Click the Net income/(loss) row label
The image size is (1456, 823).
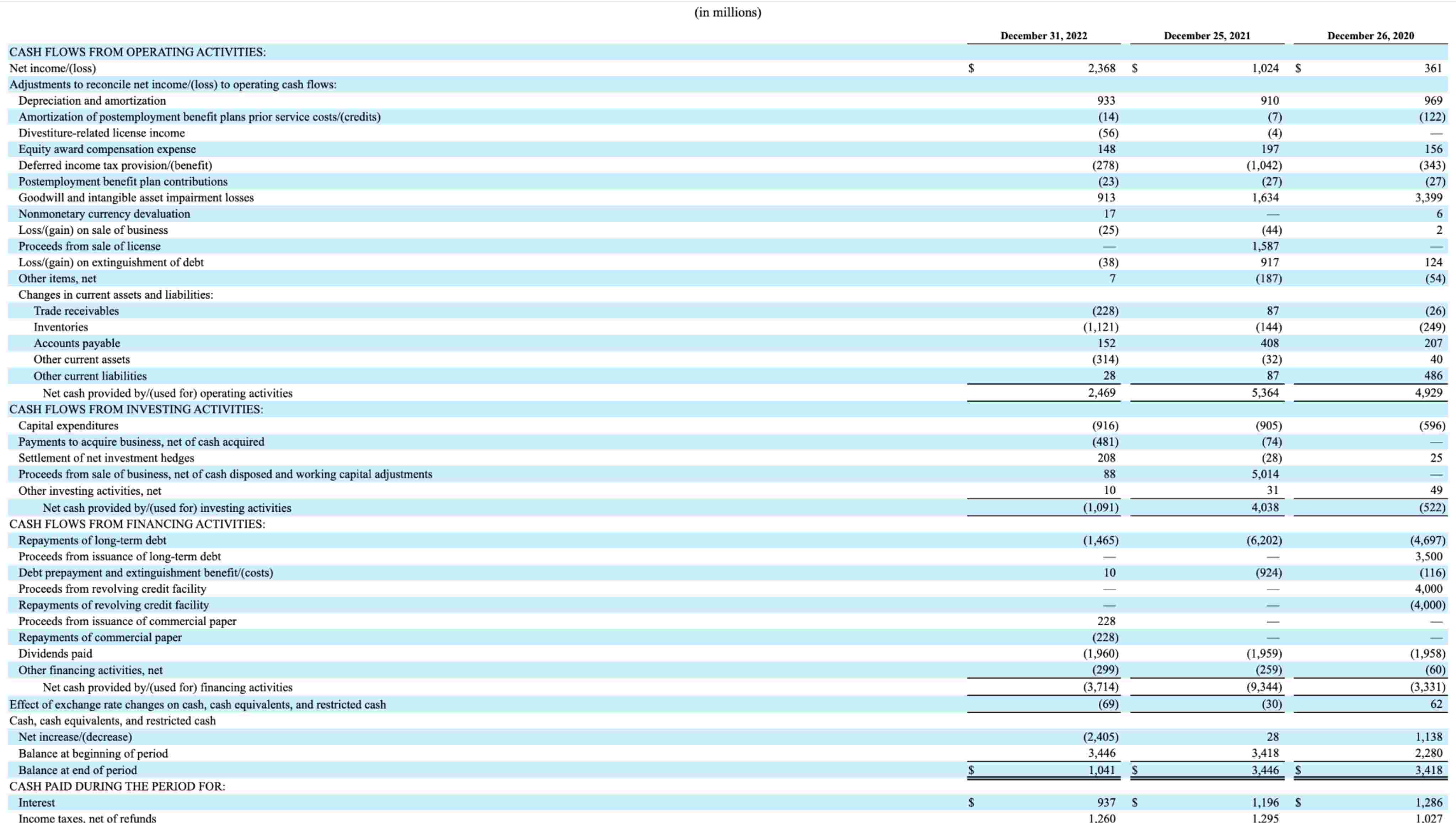pos(53,68)
